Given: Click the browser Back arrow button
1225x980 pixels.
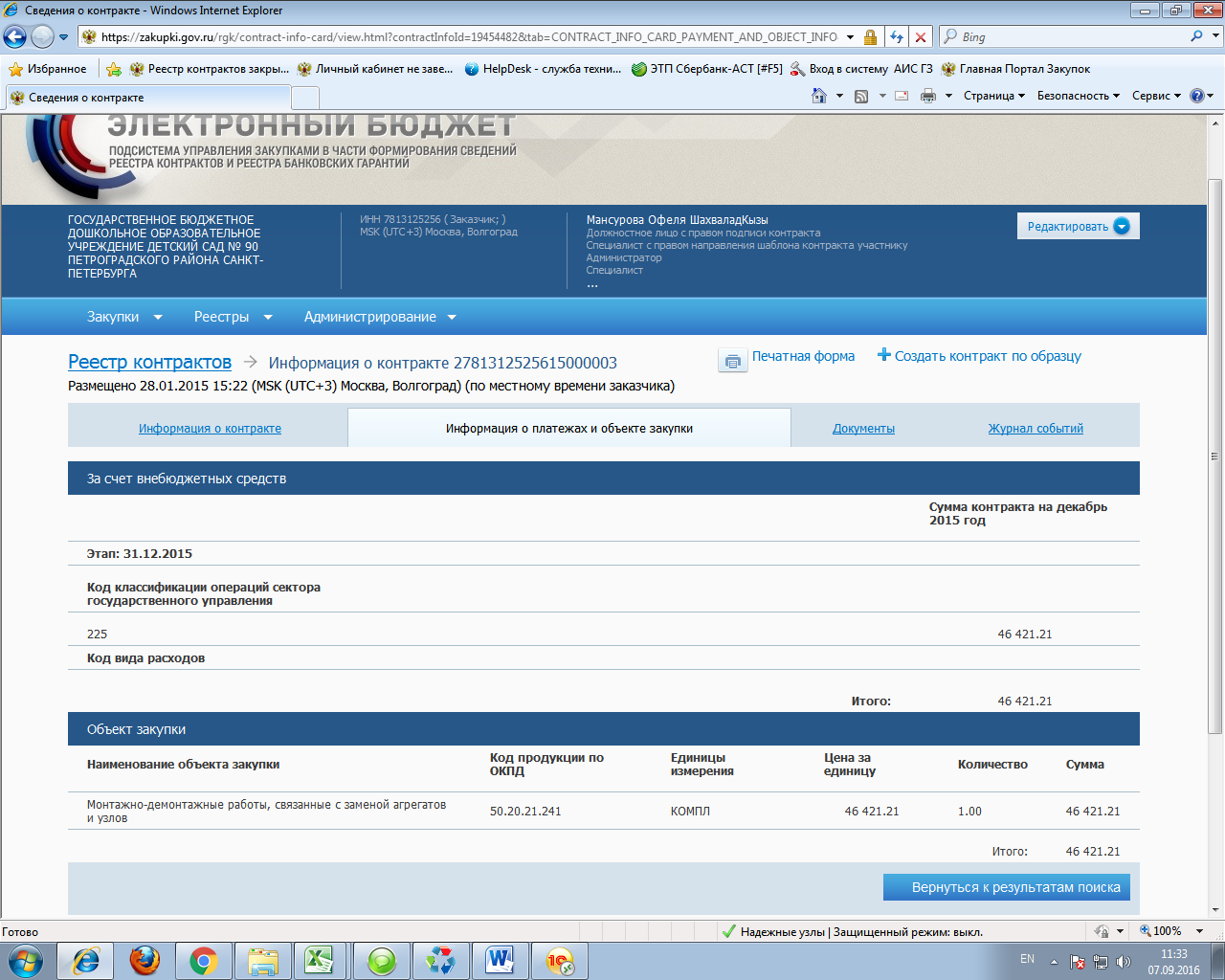Looking at the screenshot, I should pos(14,37).
